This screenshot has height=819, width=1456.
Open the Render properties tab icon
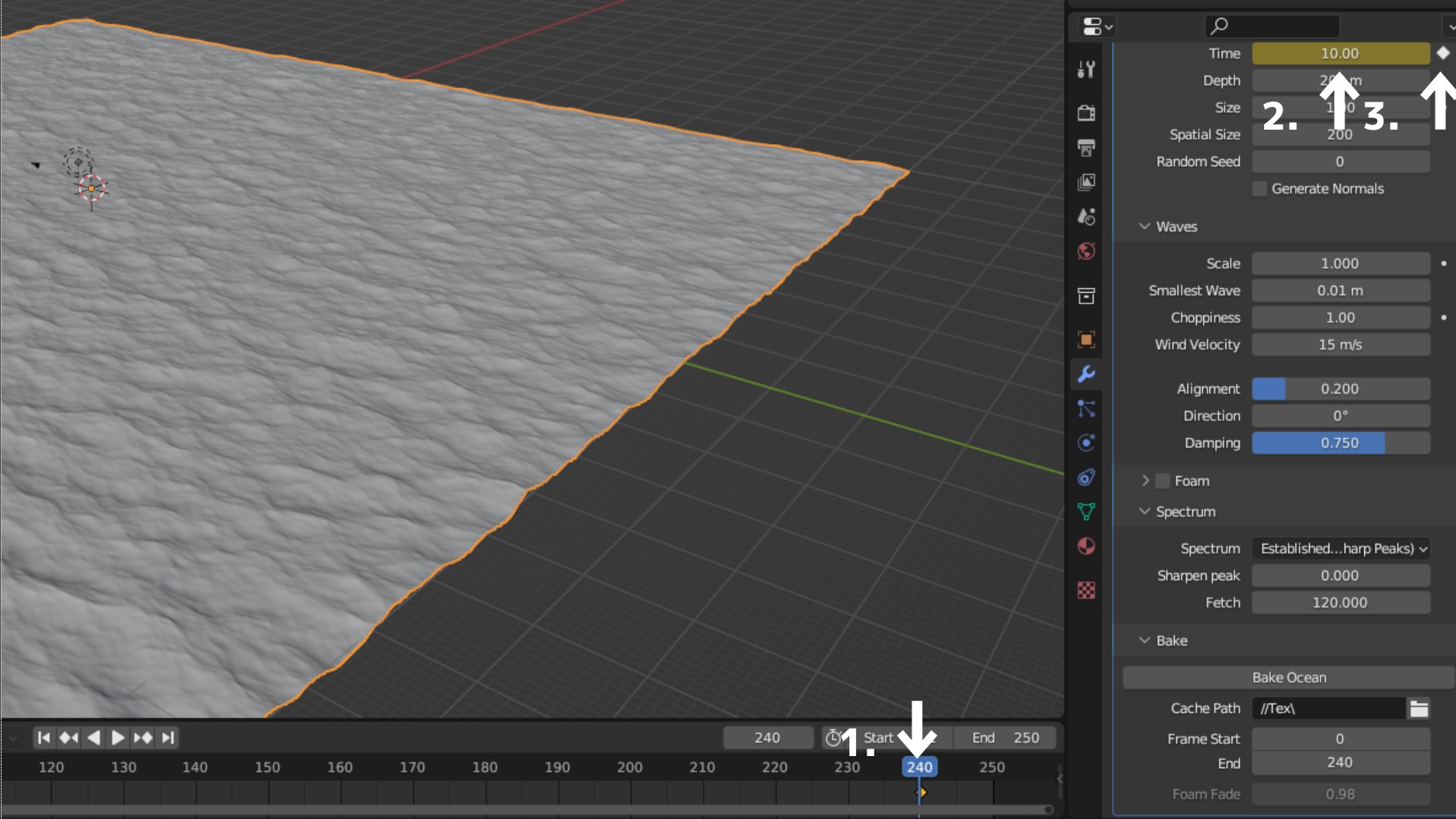point(1086,113)
